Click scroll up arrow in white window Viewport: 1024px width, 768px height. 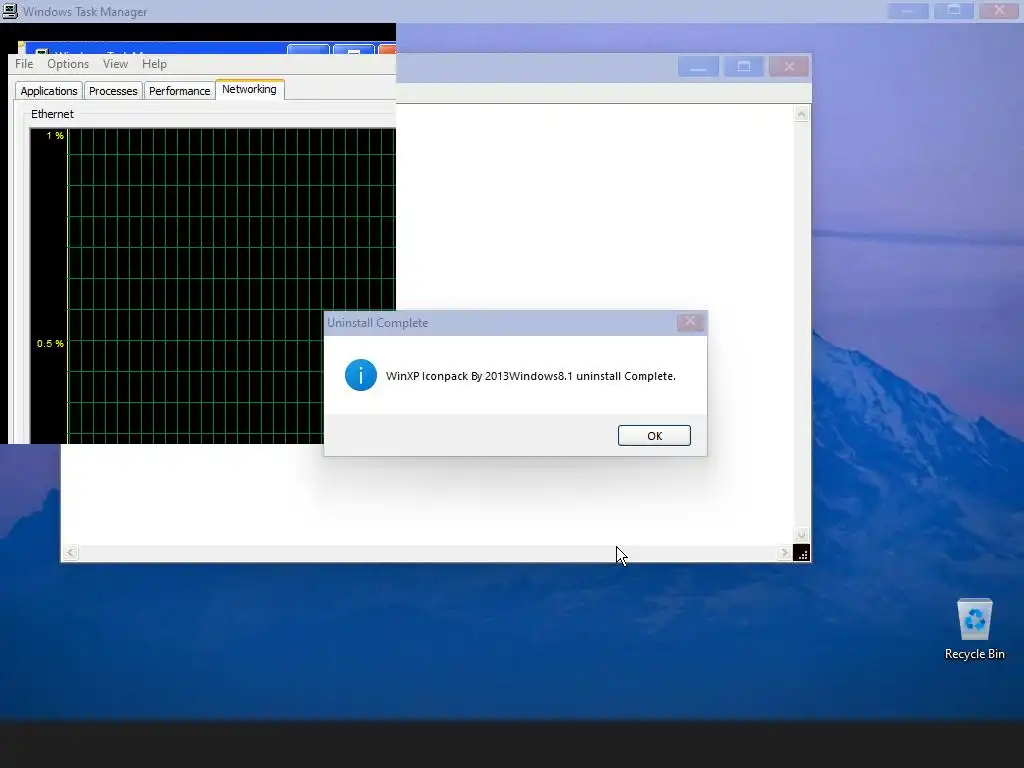(x=801, y=114)
